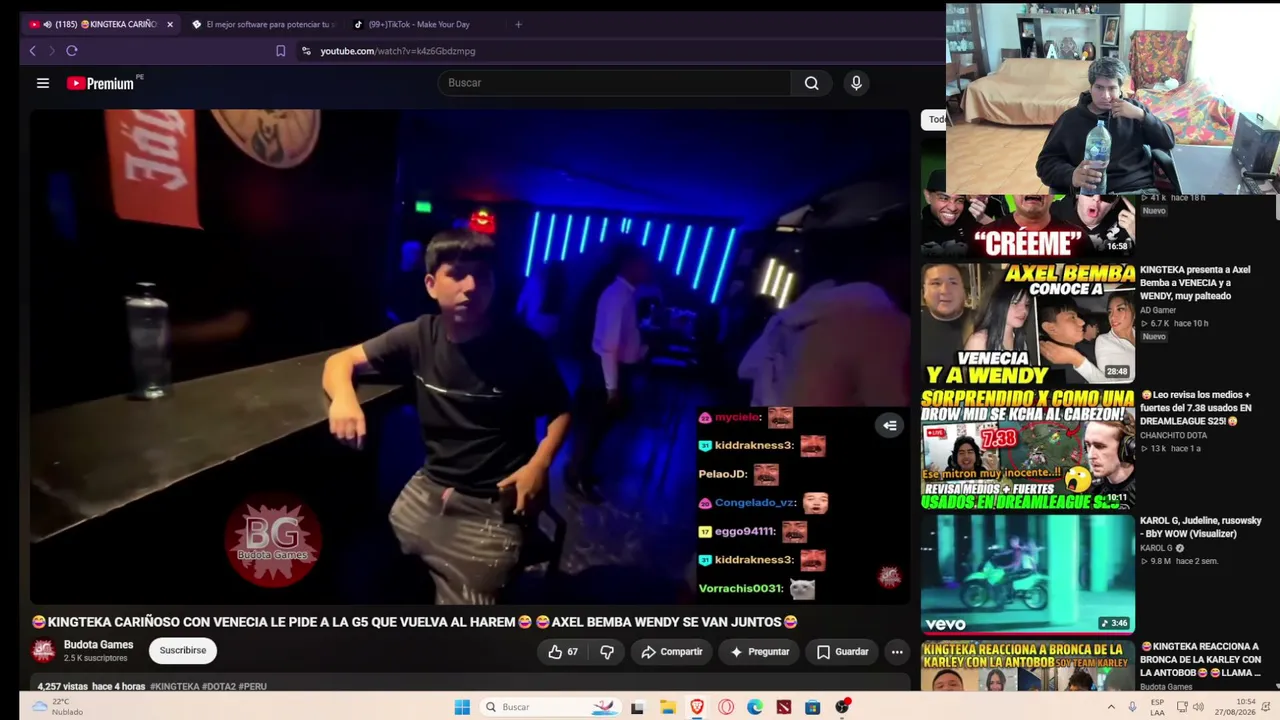Screen dimensions: 1280x720
Task: Go back with the browser back arrow
Action: 32,51
